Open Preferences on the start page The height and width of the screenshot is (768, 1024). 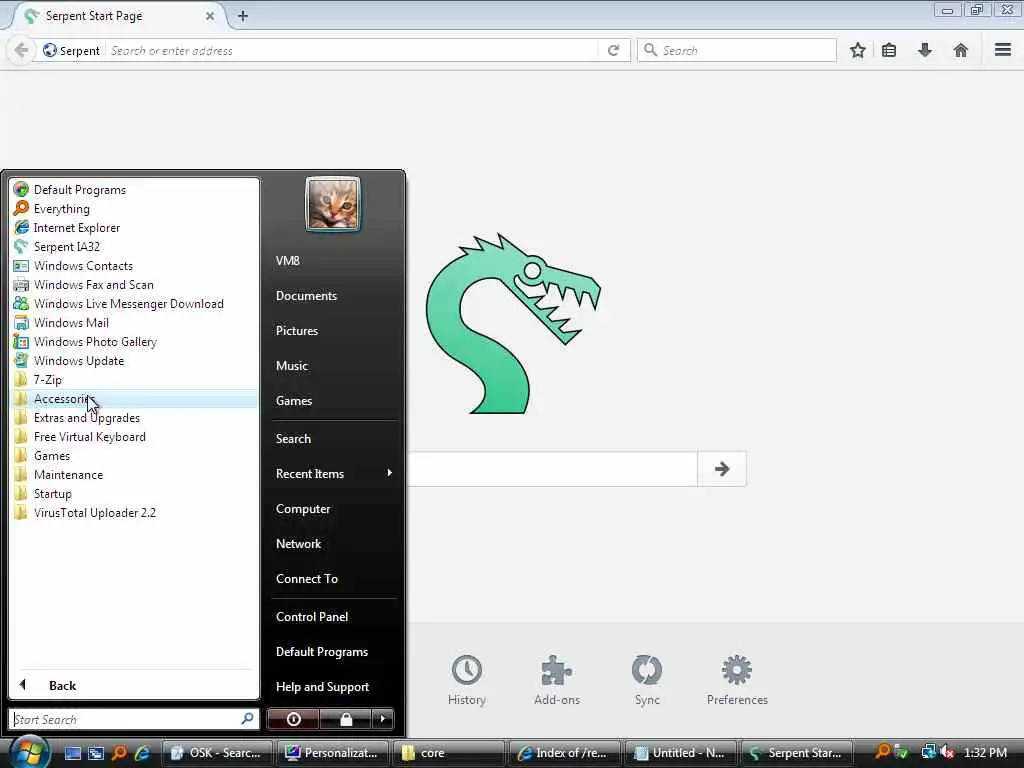pos(737,680)
